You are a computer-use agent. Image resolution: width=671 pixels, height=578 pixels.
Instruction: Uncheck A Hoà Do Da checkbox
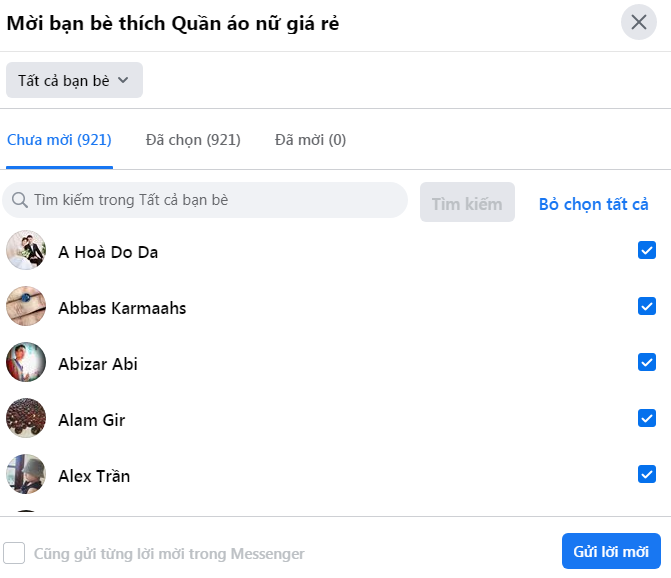click(647, 250)
